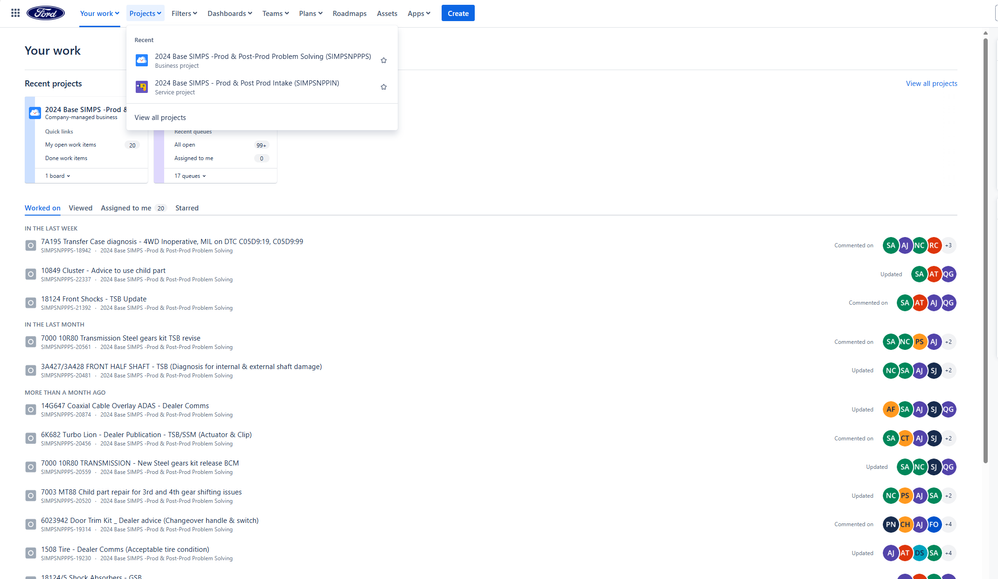Expand the Teams menu

coord(276,13)
